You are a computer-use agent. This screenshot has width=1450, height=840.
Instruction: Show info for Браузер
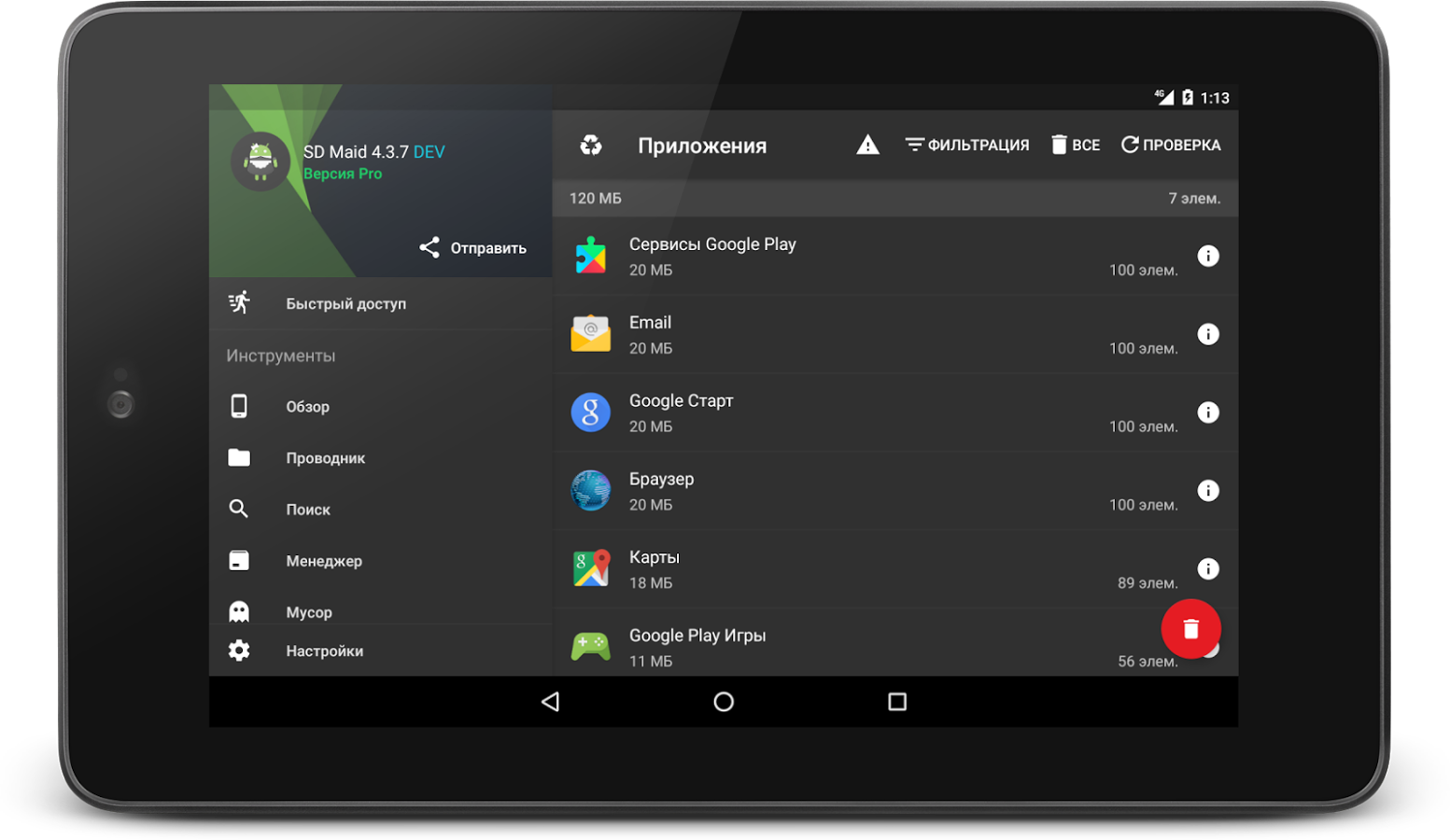1208,491
